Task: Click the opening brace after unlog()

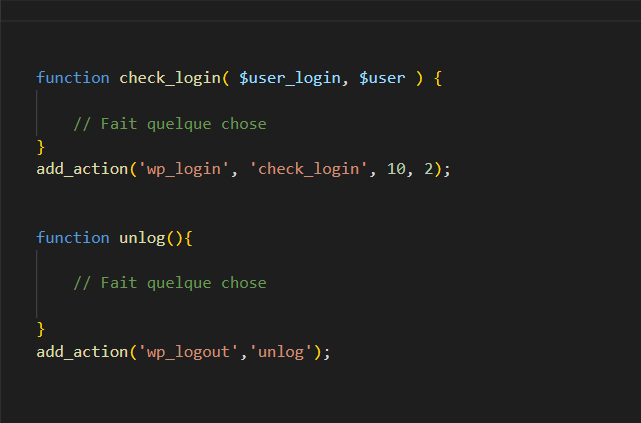Action: (x=188, y=238)
